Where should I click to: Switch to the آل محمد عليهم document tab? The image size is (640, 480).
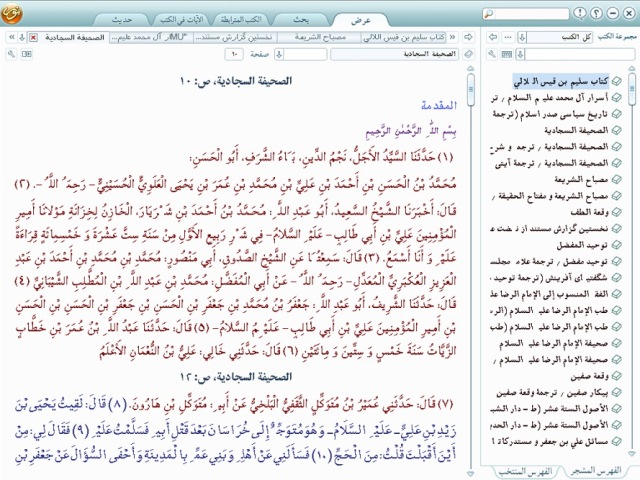click(151, 38)
